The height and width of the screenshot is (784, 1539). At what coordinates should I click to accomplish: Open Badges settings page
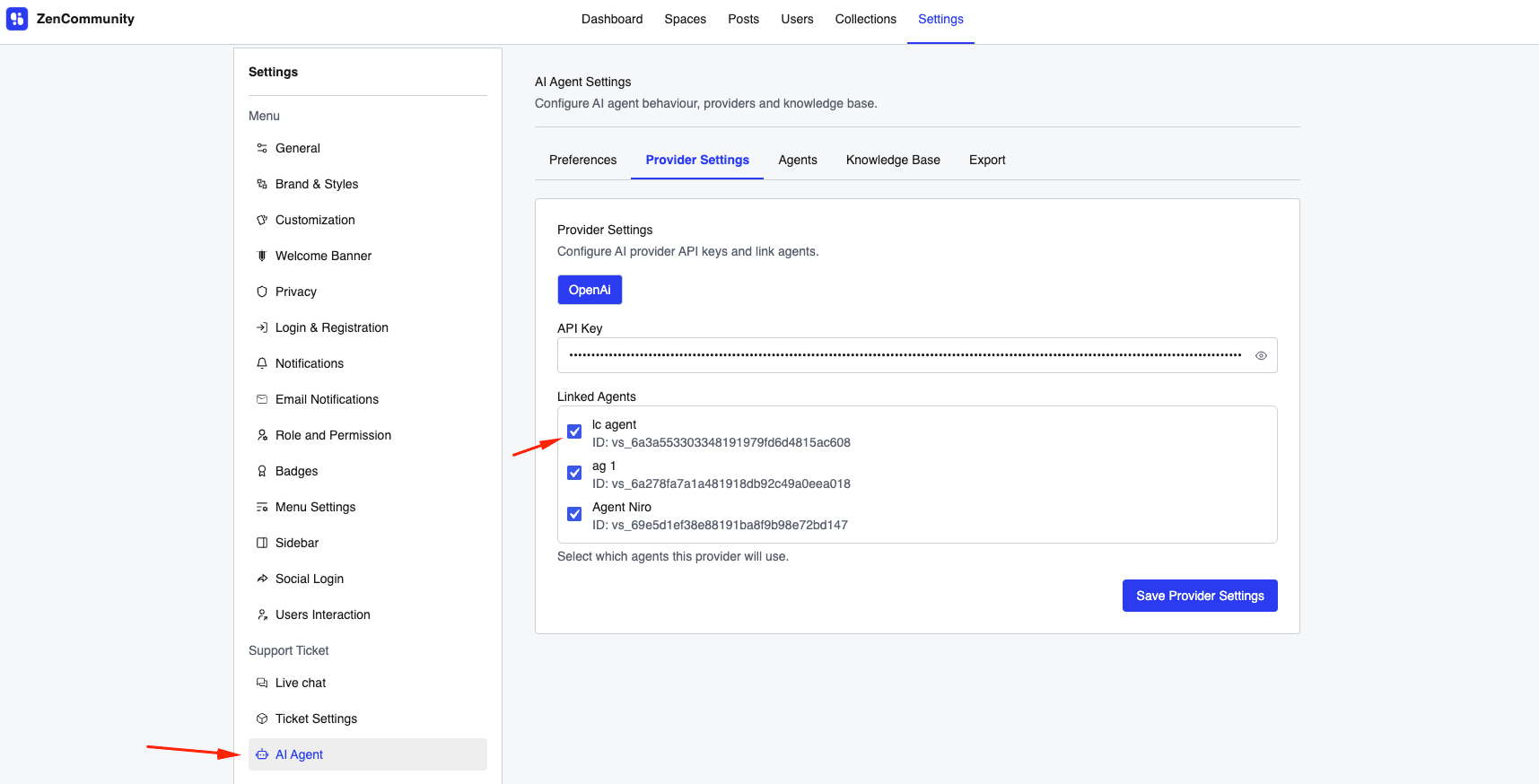[x=368, y=471]
